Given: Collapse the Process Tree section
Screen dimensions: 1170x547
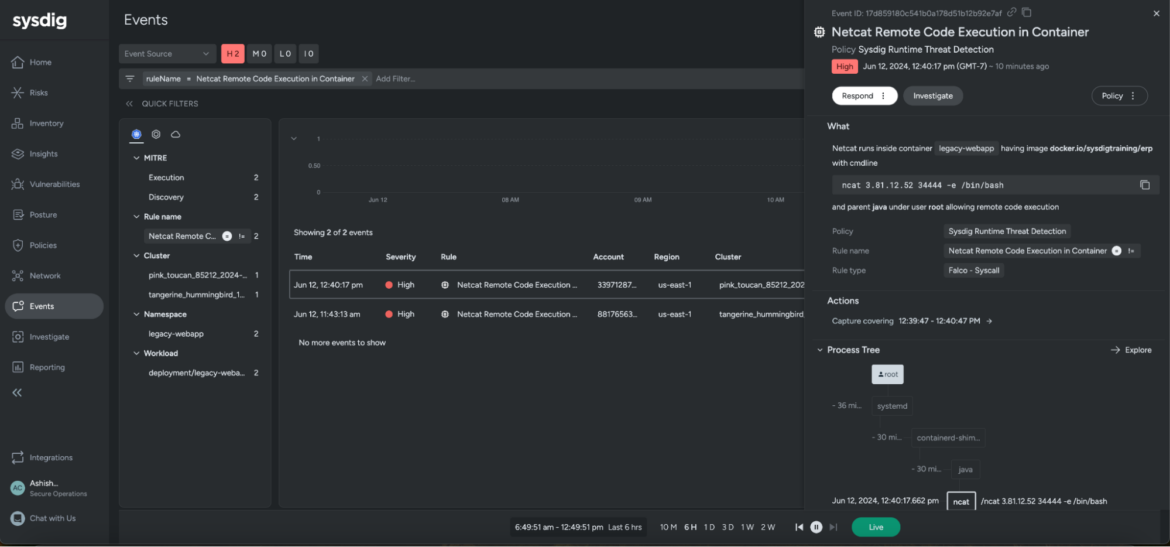Looking at the screenshot, I should pos(820,350).
